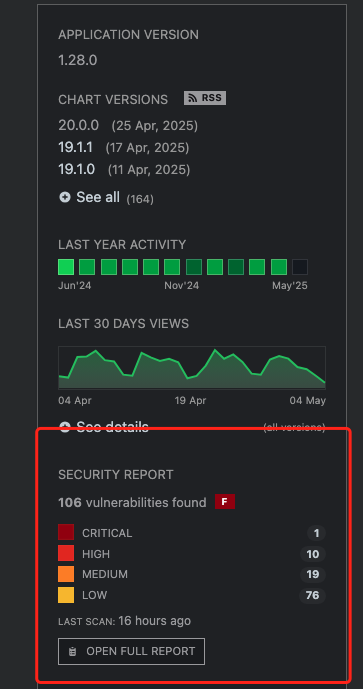Expand See details for views

click(112, 427)
